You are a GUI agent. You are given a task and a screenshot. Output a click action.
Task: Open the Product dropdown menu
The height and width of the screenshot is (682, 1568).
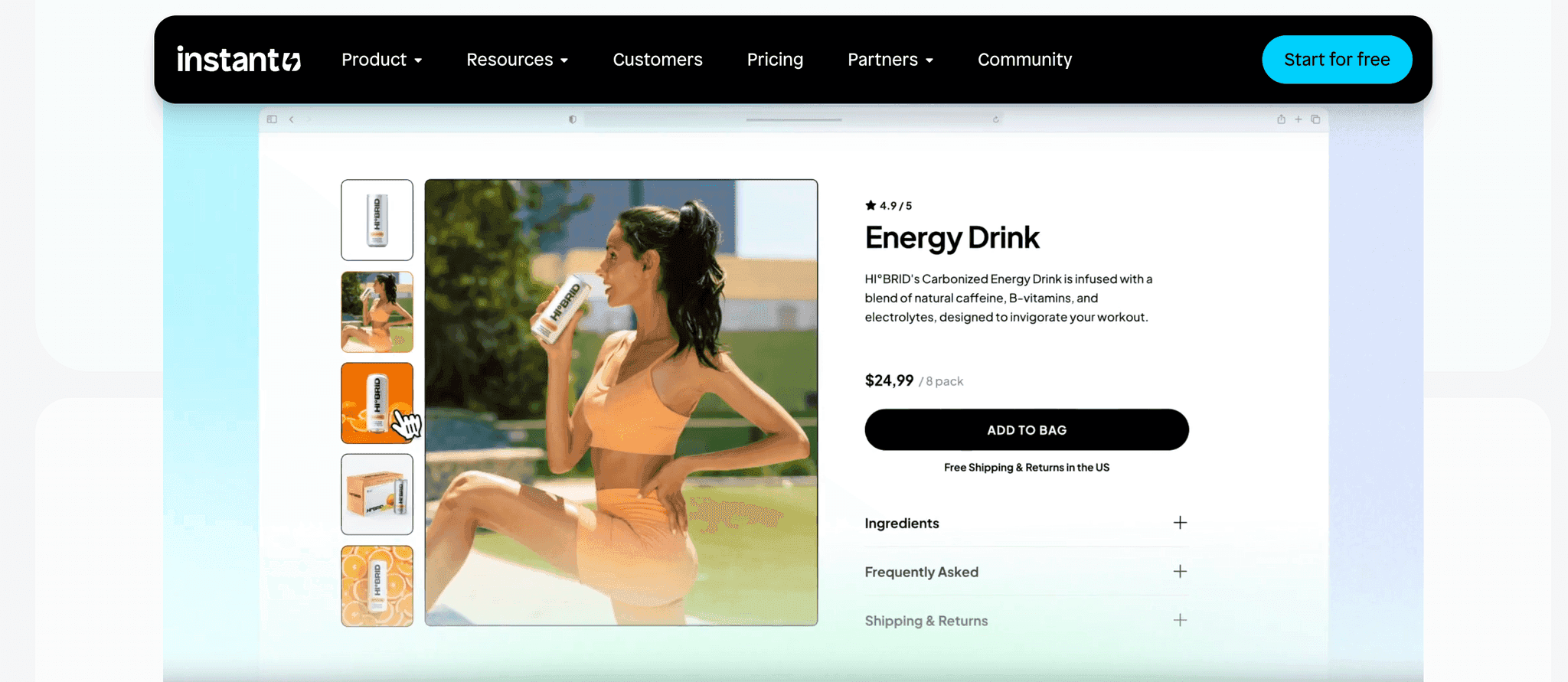[x=381, y=60]
